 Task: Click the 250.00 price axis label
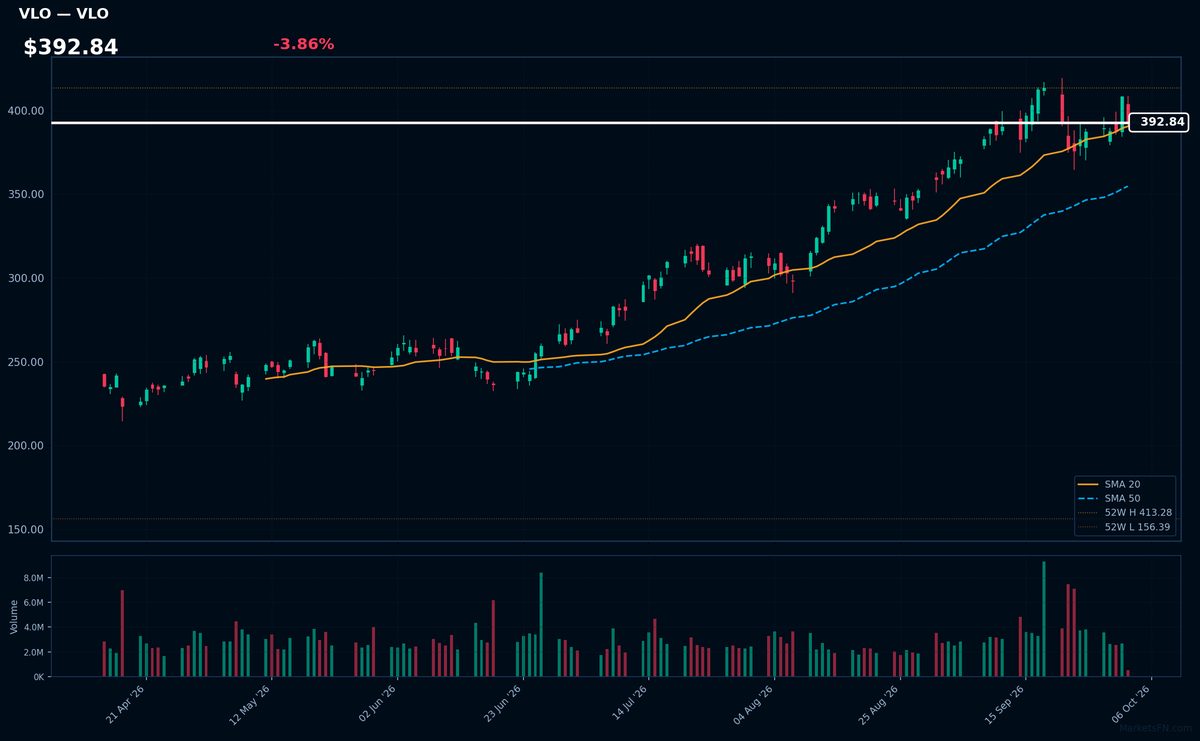27,362
